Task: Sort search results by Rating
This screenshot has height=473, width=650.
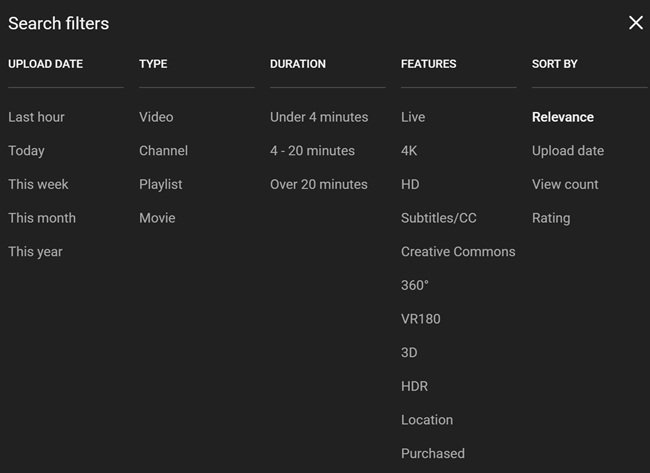Action: coord(551,218)
